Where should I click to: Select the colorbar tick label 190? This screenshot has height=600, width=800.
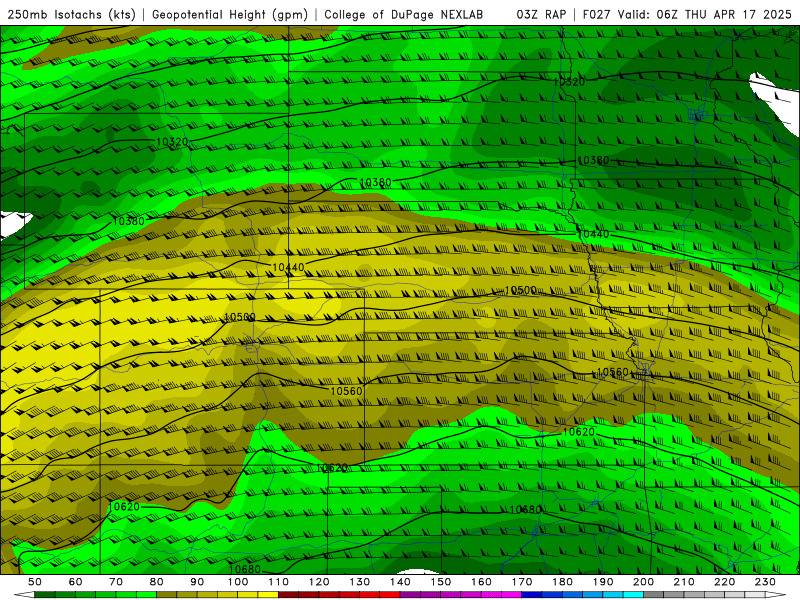603,582
